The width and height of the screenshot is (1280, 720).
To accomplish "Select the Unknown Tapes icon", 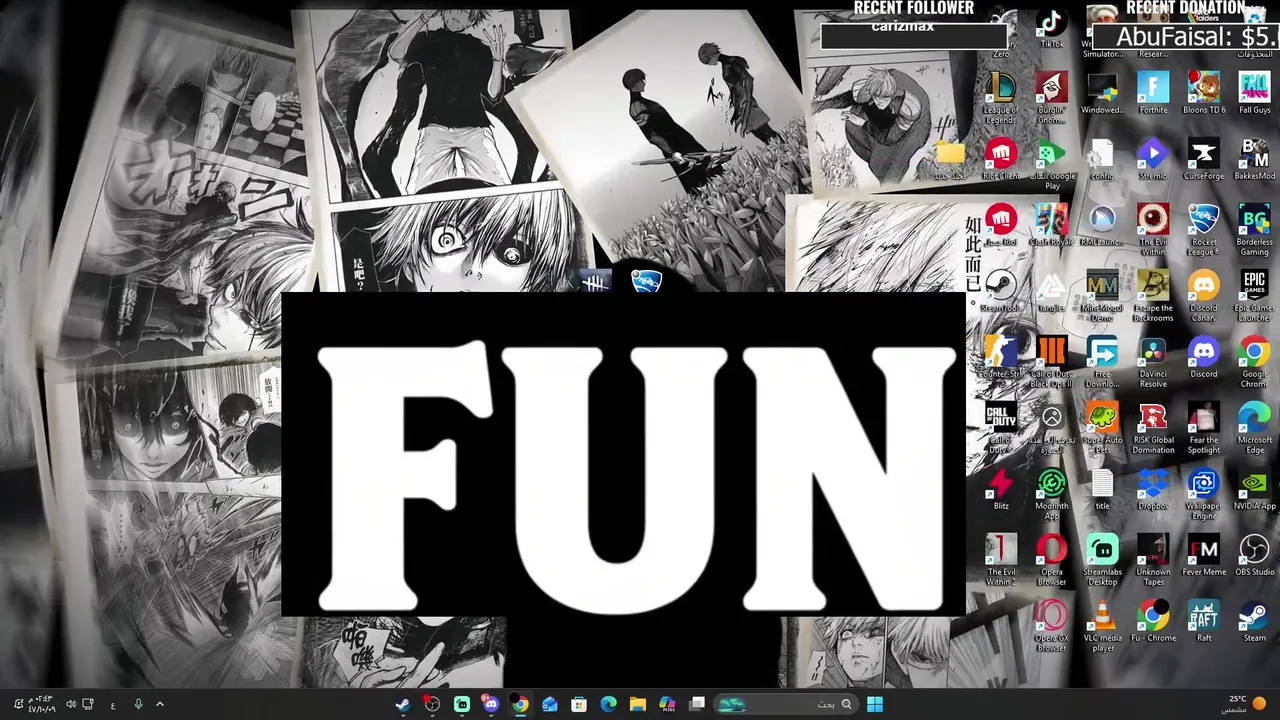I will (1153, 560).
